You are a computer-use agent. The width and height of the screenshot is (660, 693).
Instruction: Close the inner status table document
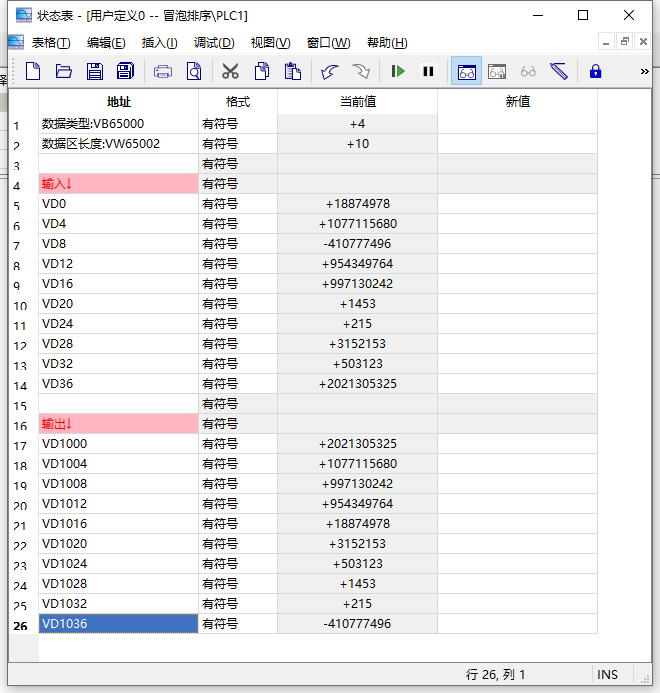(643, 42)
